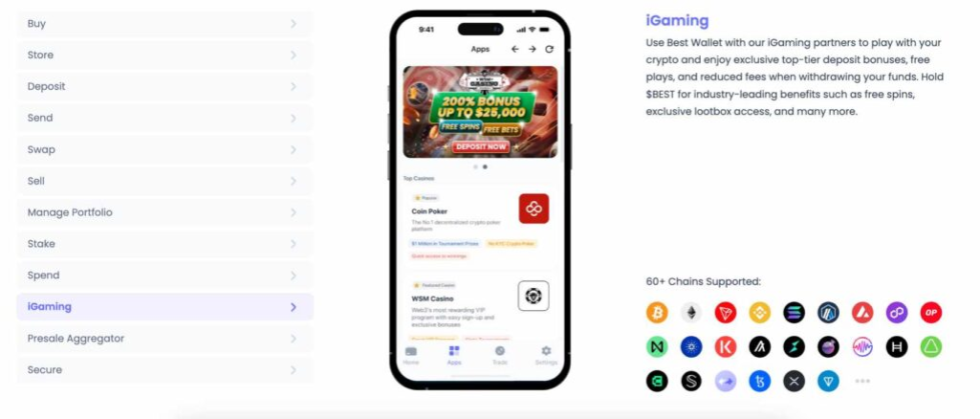Click the Avalanche chain icon
Viewport: 980px width, 419px height.
[x=862, y=313]
